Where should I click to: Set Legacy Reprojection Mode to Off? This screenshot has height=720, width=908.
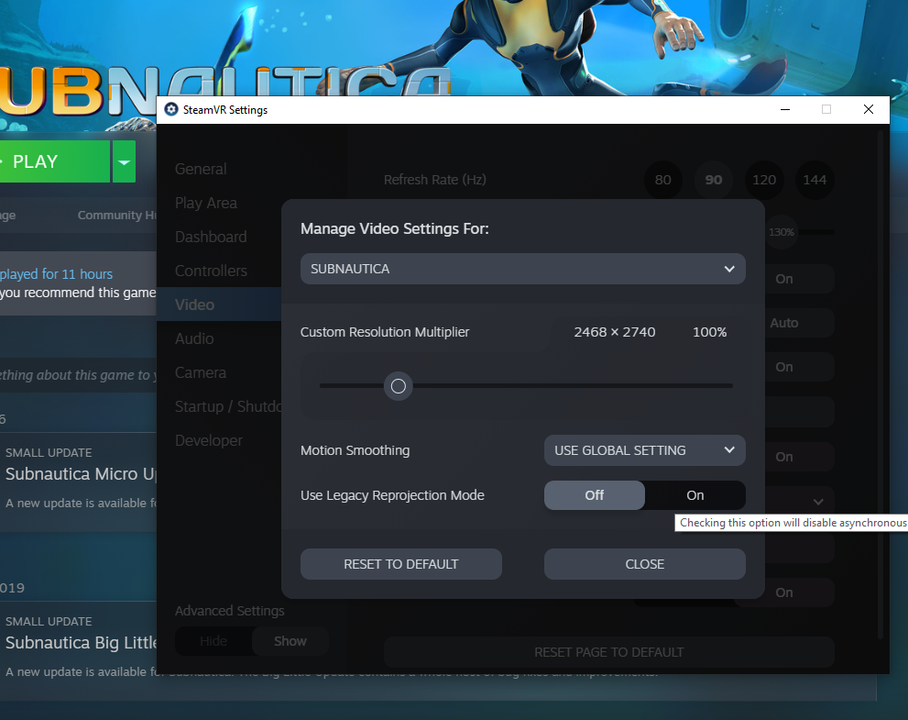click(x=594, y=495)
